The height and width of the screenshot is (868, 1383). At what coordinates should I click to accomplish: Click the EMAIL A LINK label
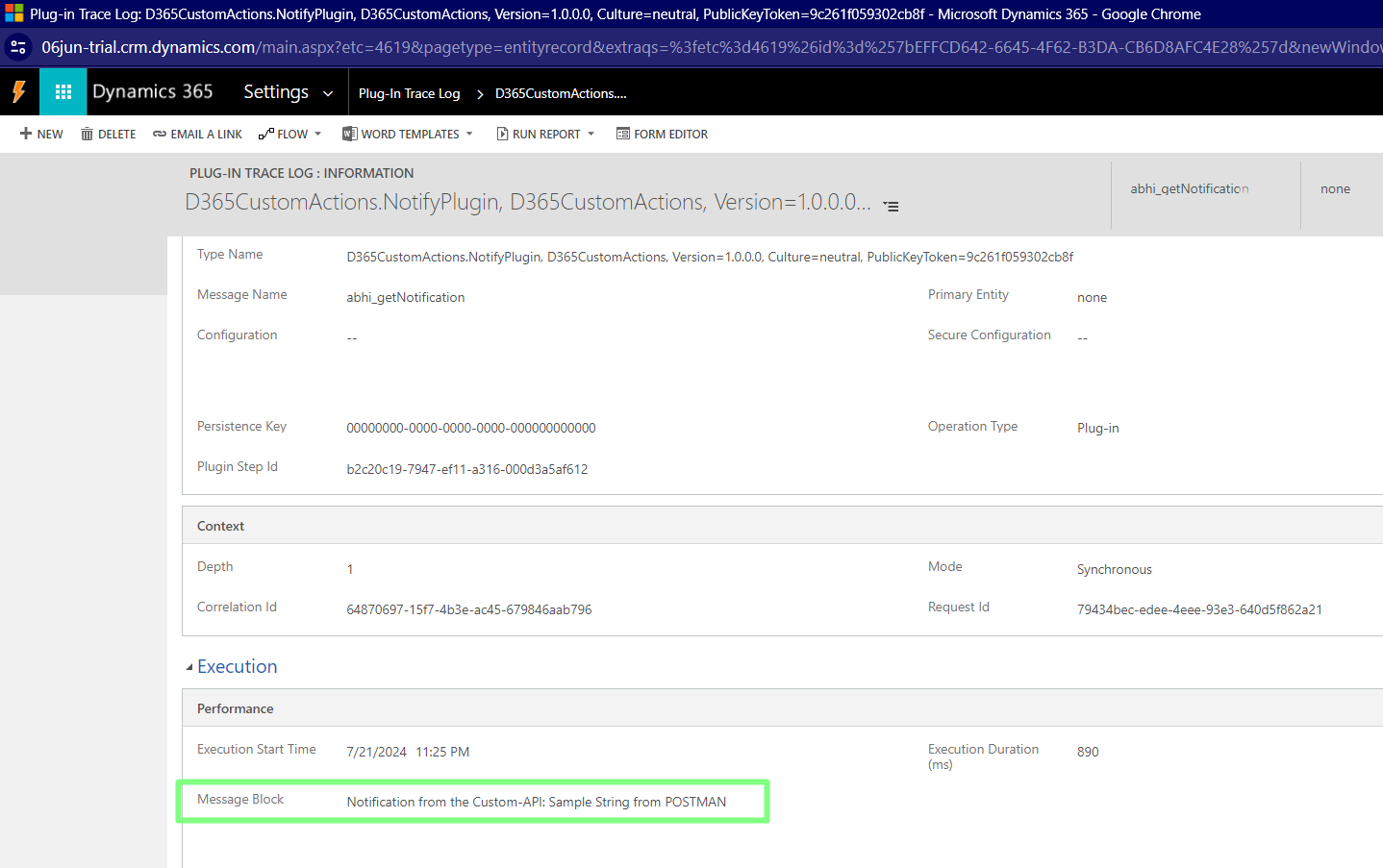click(206, 135)
